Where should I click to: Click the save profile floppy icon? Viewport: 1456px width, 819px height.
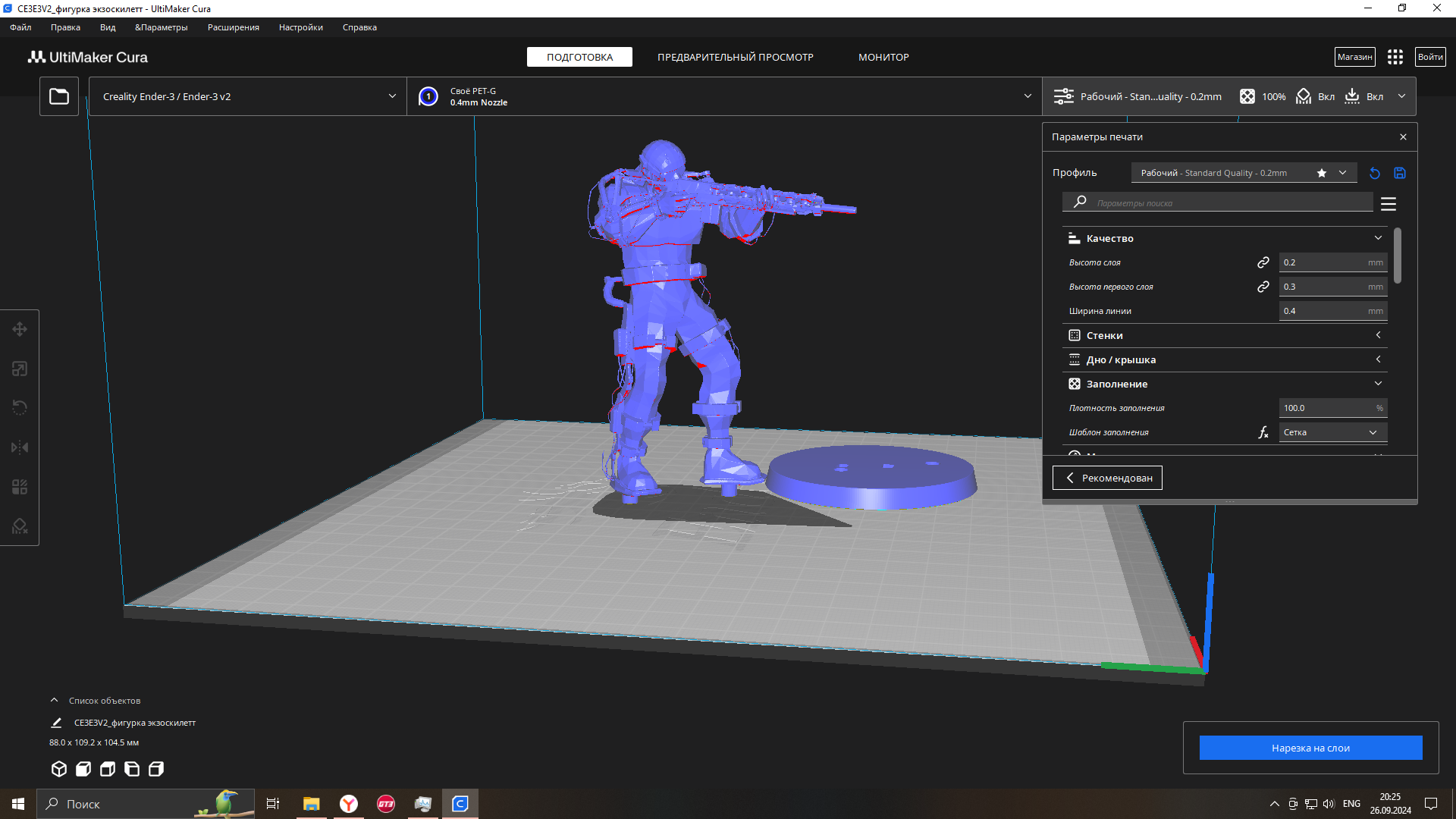click(1400, 173)
